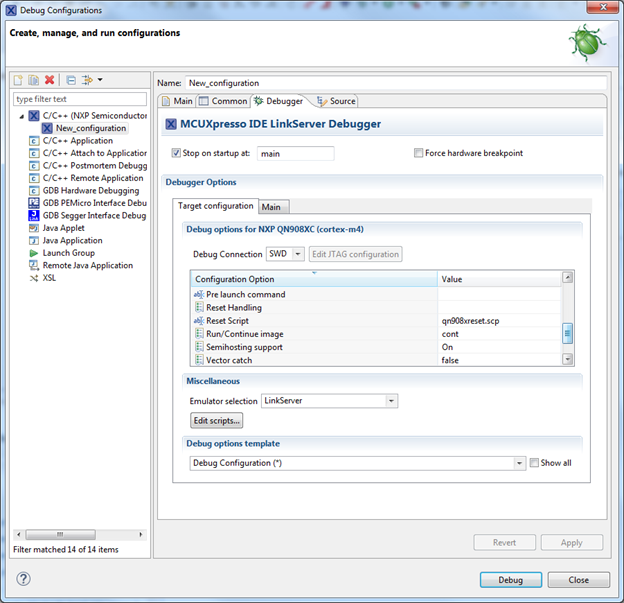Sort by Configuration Option column header
Viewport: 624px width, 603px height.
[x=314, y=279]
